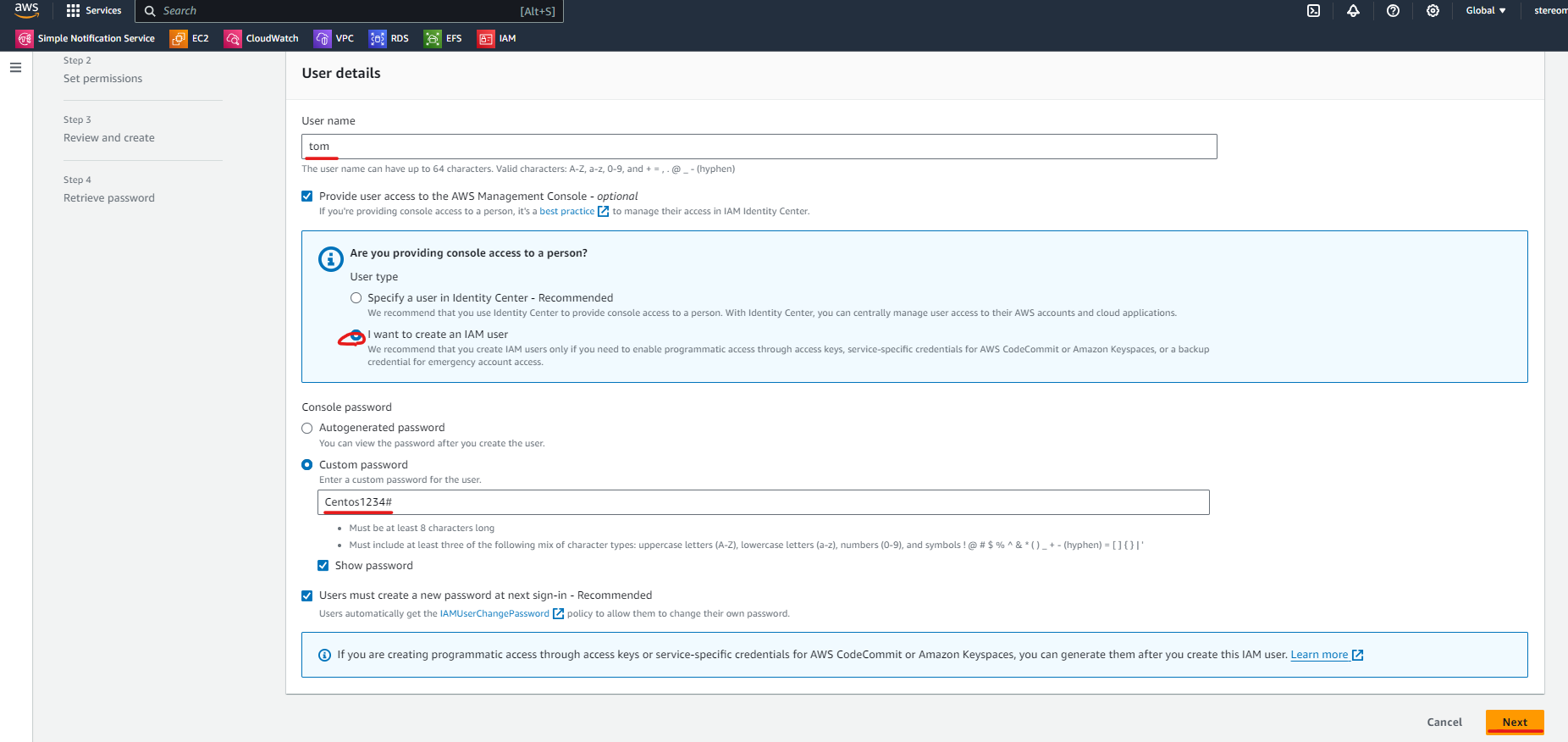Open the EFS service shortcut
This screenshot has width=1568, height=742.
444,38
